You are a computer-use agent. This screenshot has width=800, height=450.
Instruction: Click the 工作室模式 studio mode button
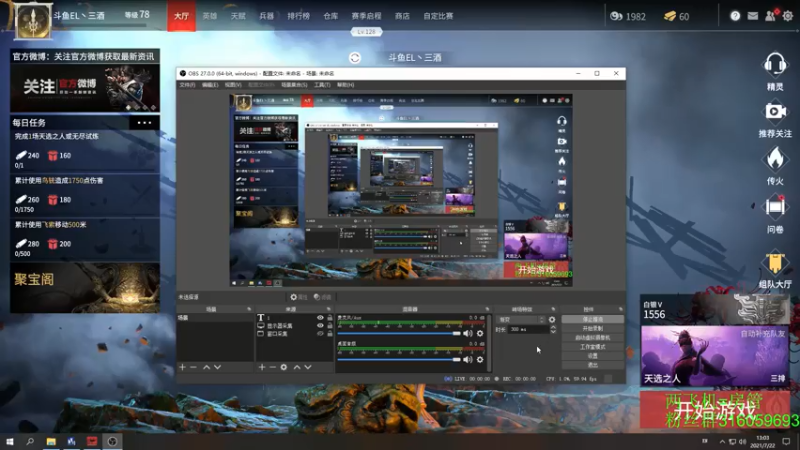[592, 347]
